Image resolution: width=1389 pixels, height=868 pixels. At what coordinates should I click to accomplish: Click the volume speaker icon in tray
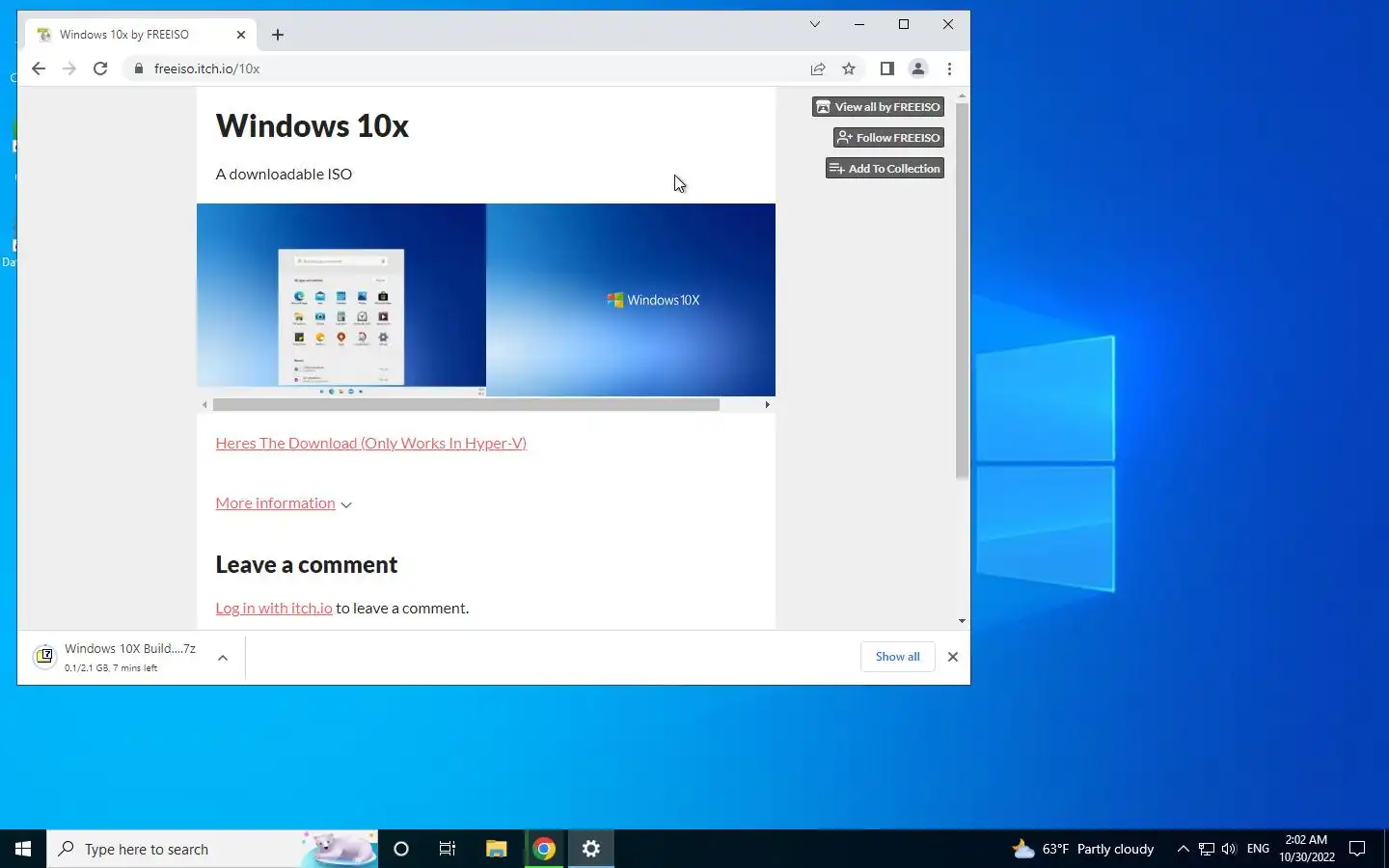tap(1229, 849)
